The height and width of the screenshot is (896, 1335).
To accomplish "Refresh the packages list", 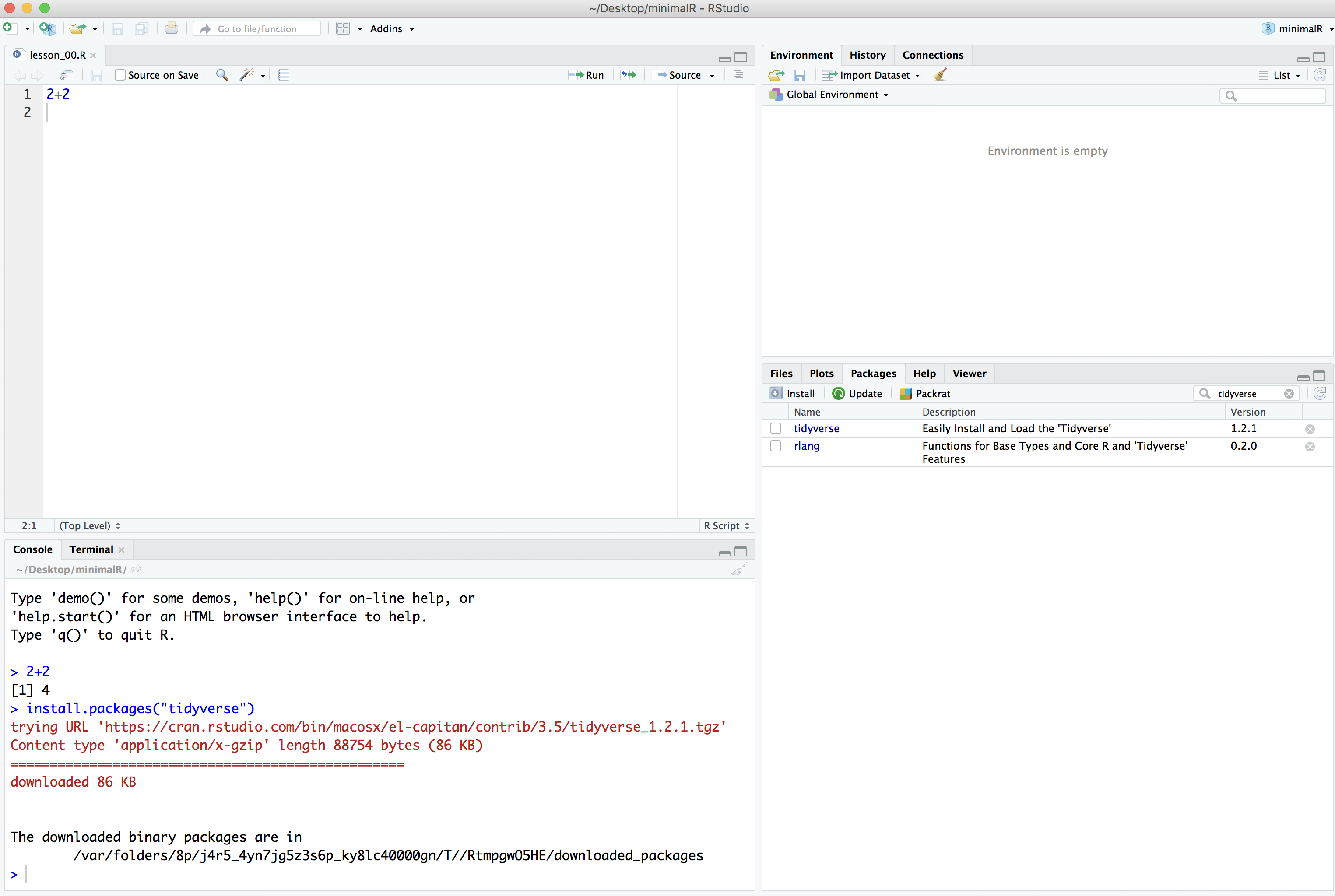I will point(1320,393).
